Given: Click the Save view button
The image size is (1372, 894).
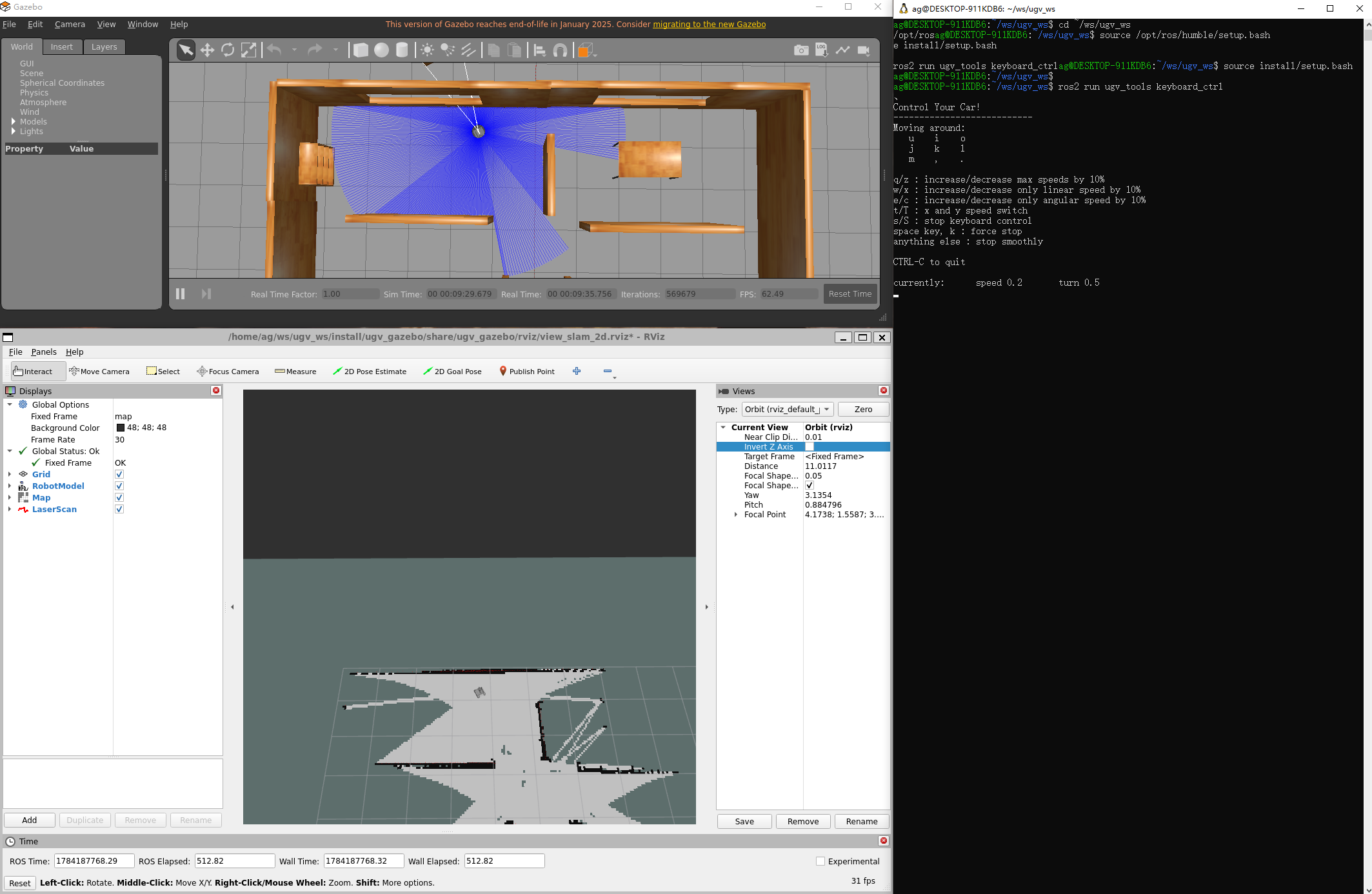Looking at the screenshot, I should pos(744,821).
